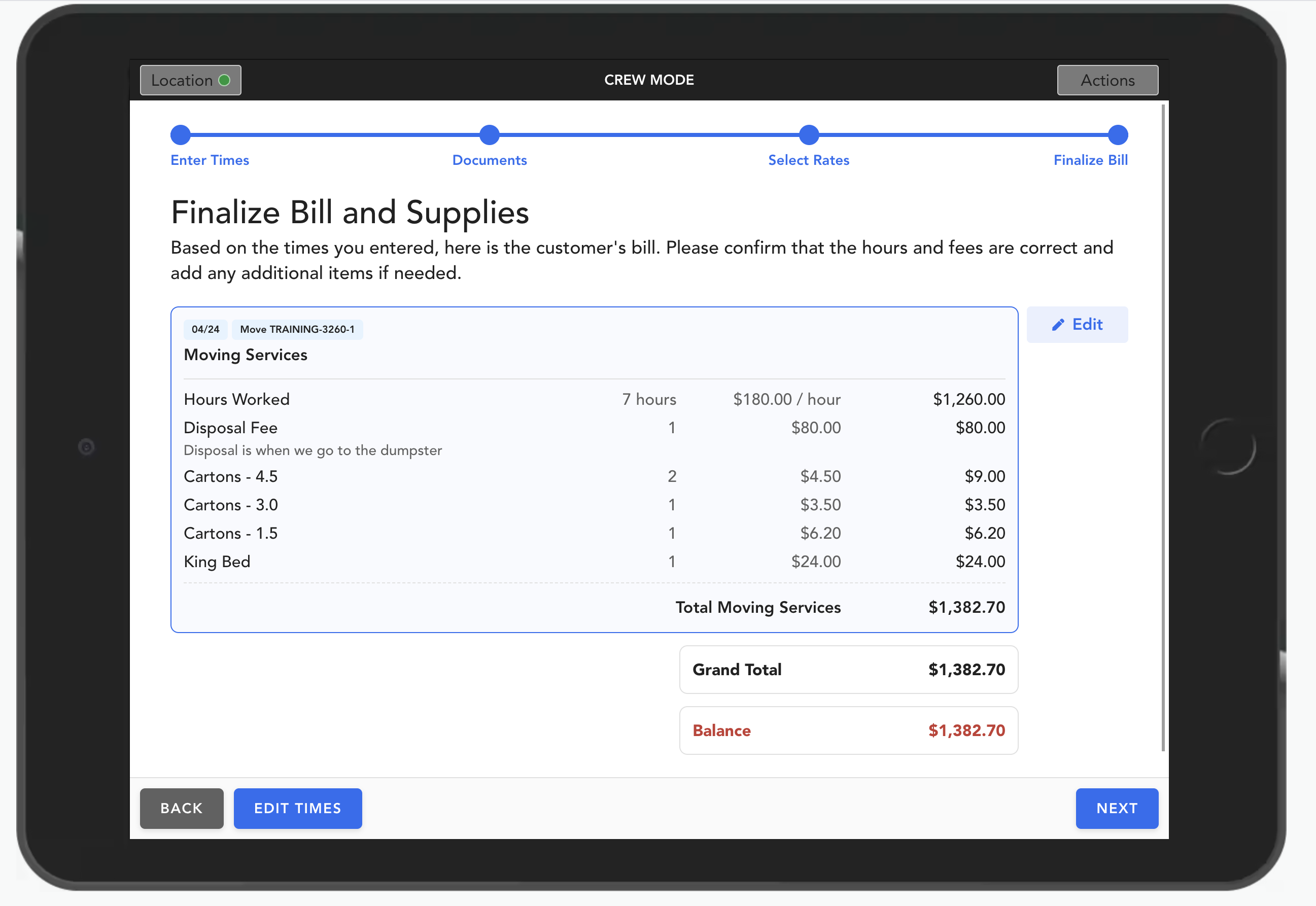Click the Finalize Bill step icon

(x=1118, y=134)
